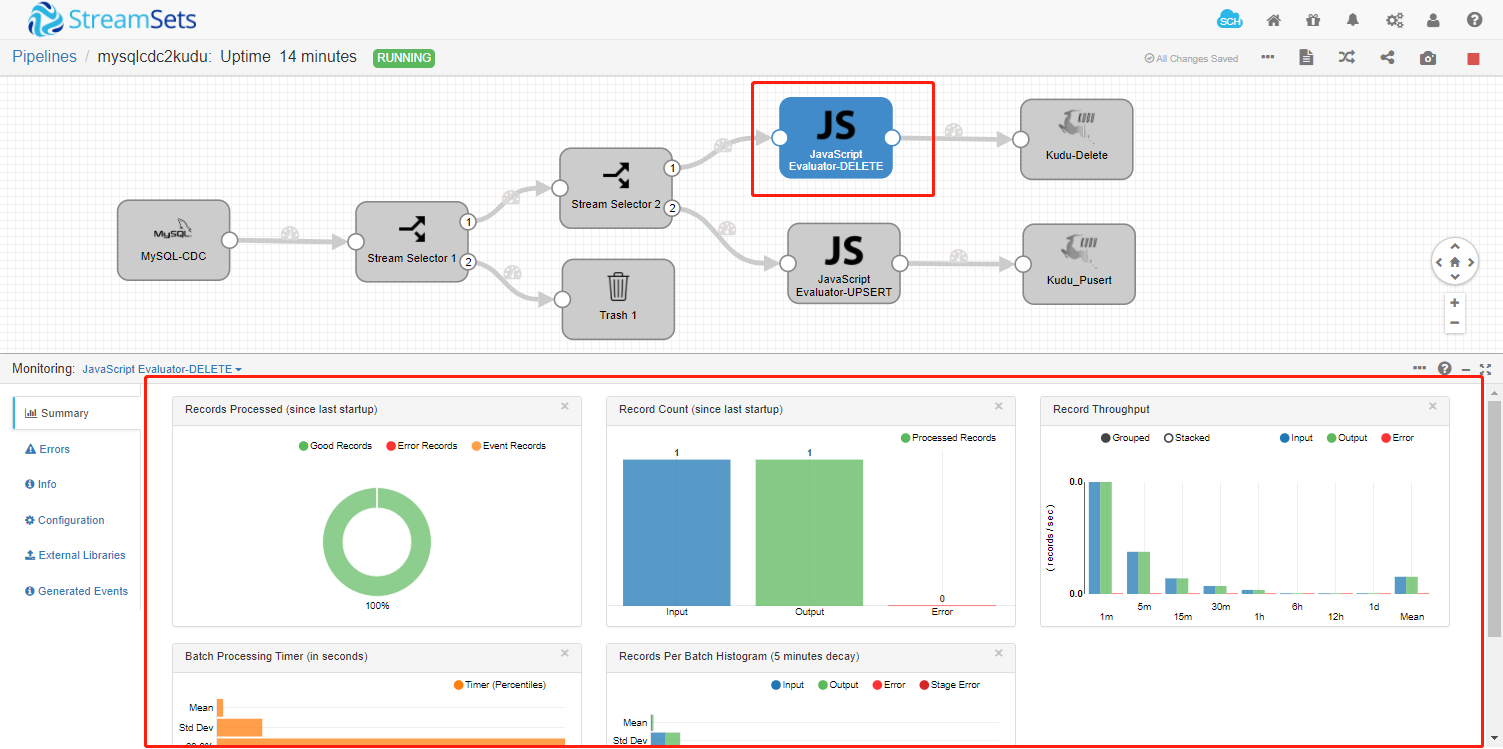Select the Stream Selector 1 stage
This screenshot has height=749, width=1503.
coord(412,241)
